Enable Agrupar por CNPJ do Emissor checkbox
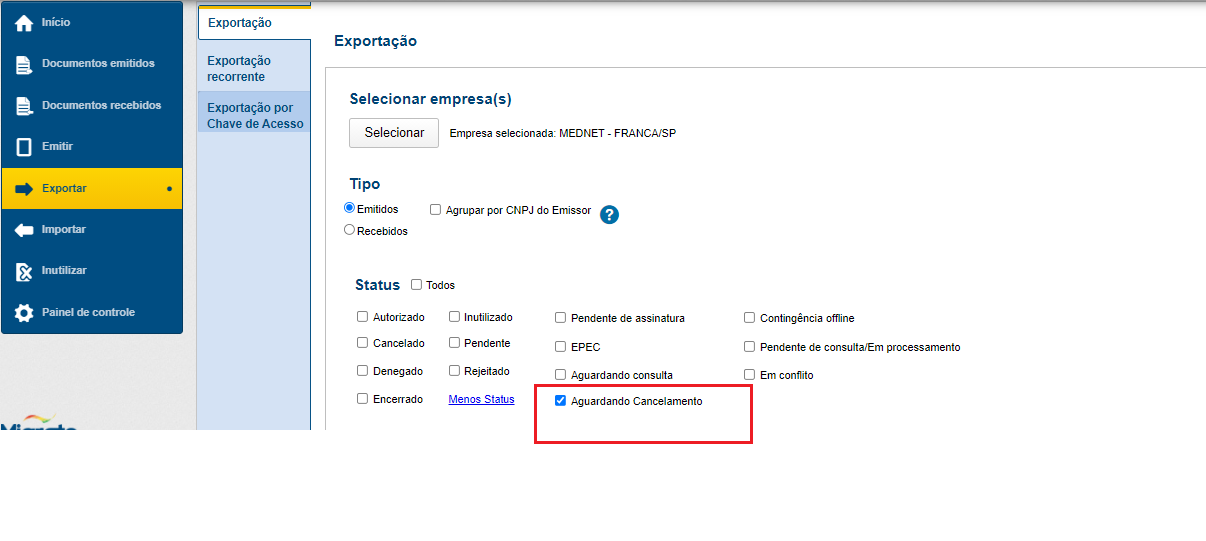 (435, 210)
